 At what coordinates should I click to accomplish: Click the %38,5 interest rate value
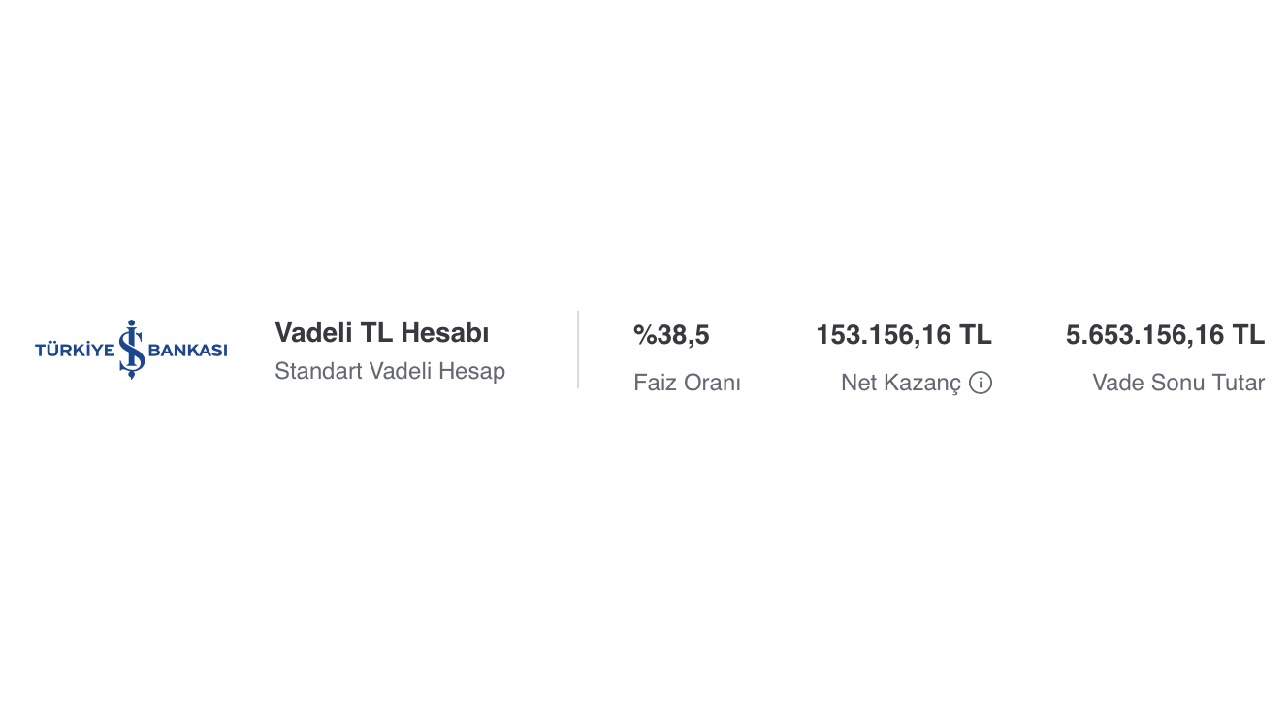click(x=671, y=335)
